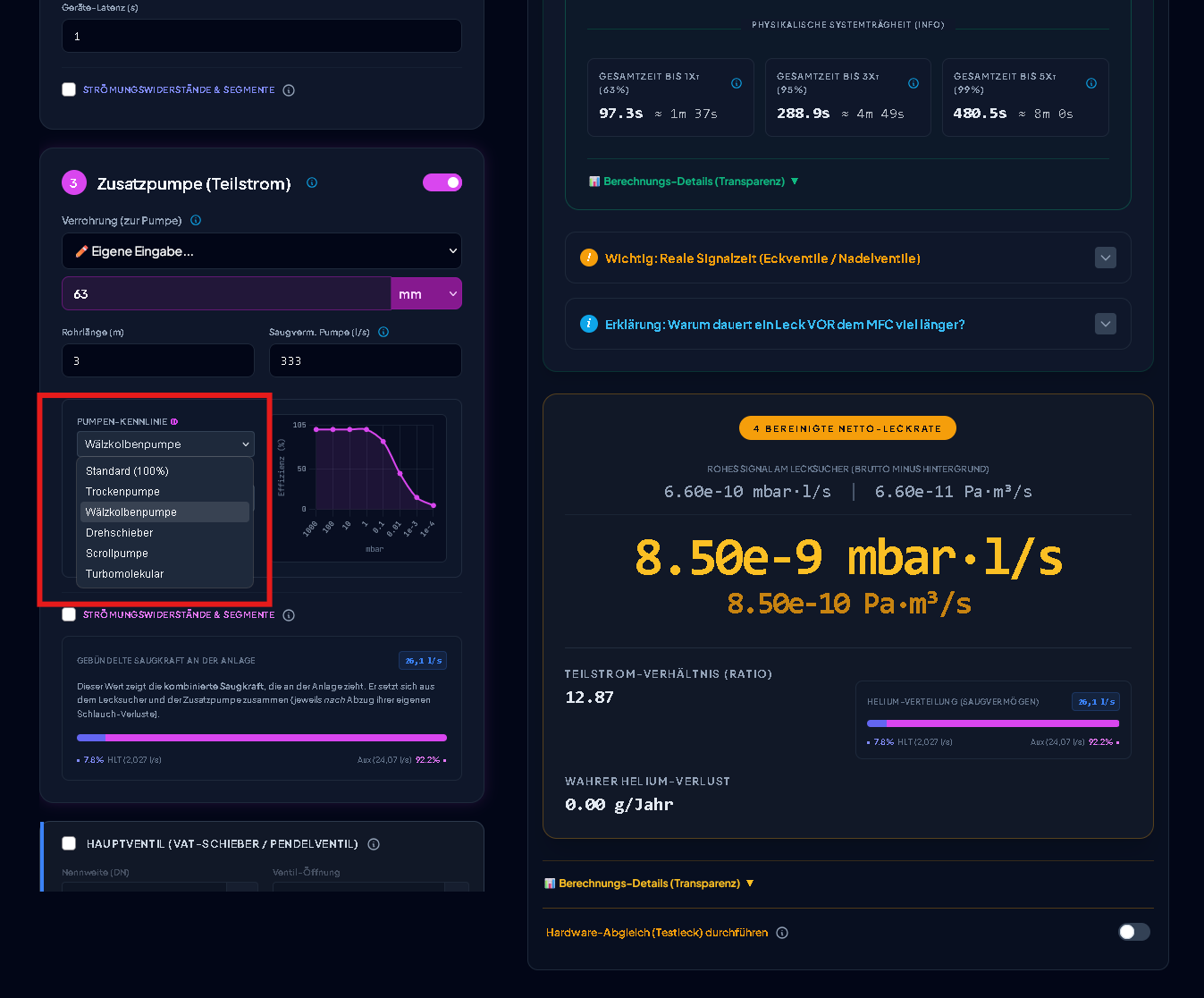Screen dimensions: 1204x998
Task: Click info icon in Gesamtzeit bis 5xτ card
Action: coord(1091,83)
